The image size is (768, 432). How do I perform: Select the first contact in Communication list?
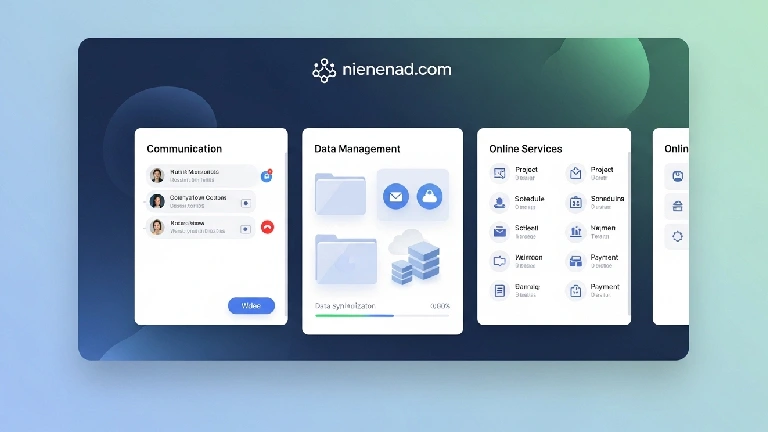200,176
